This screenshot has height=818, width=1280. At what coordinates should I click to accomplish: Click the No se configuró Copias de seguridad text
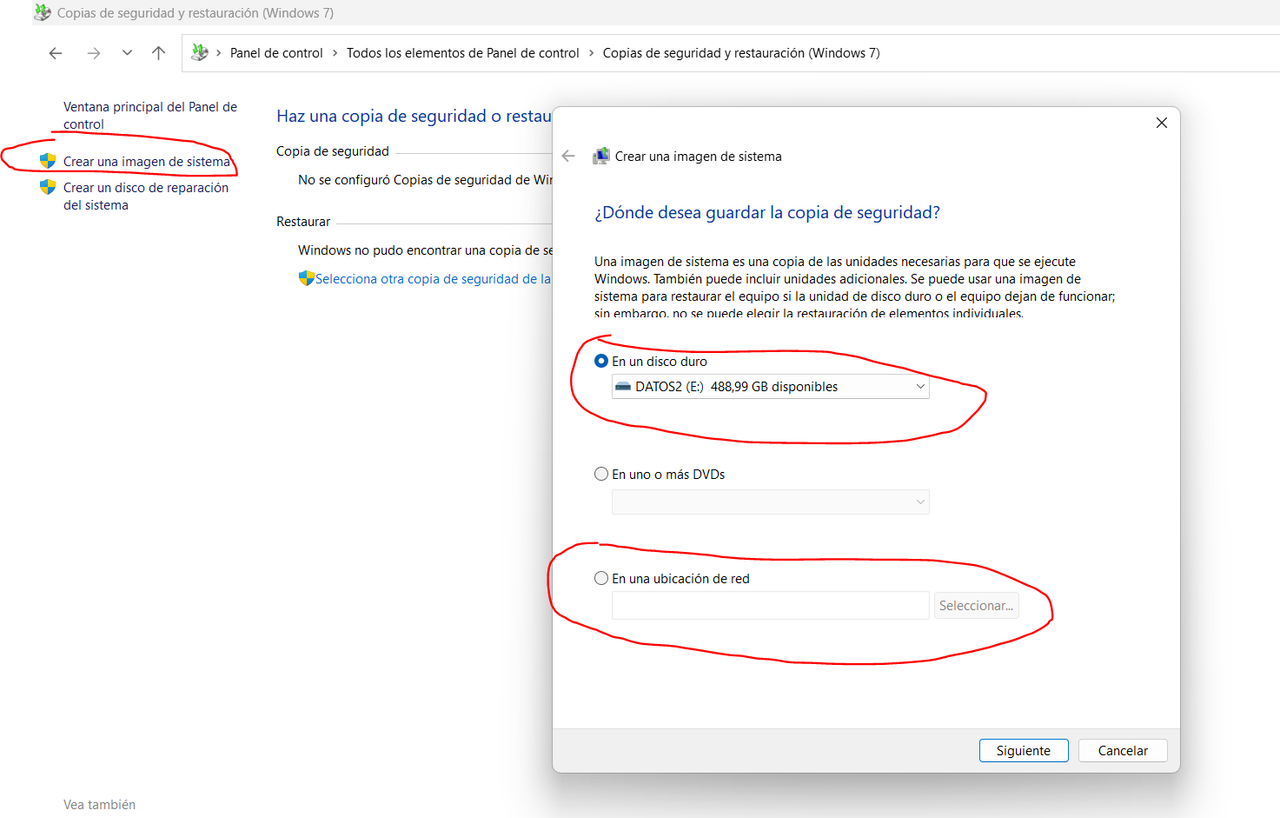point(425,179)
